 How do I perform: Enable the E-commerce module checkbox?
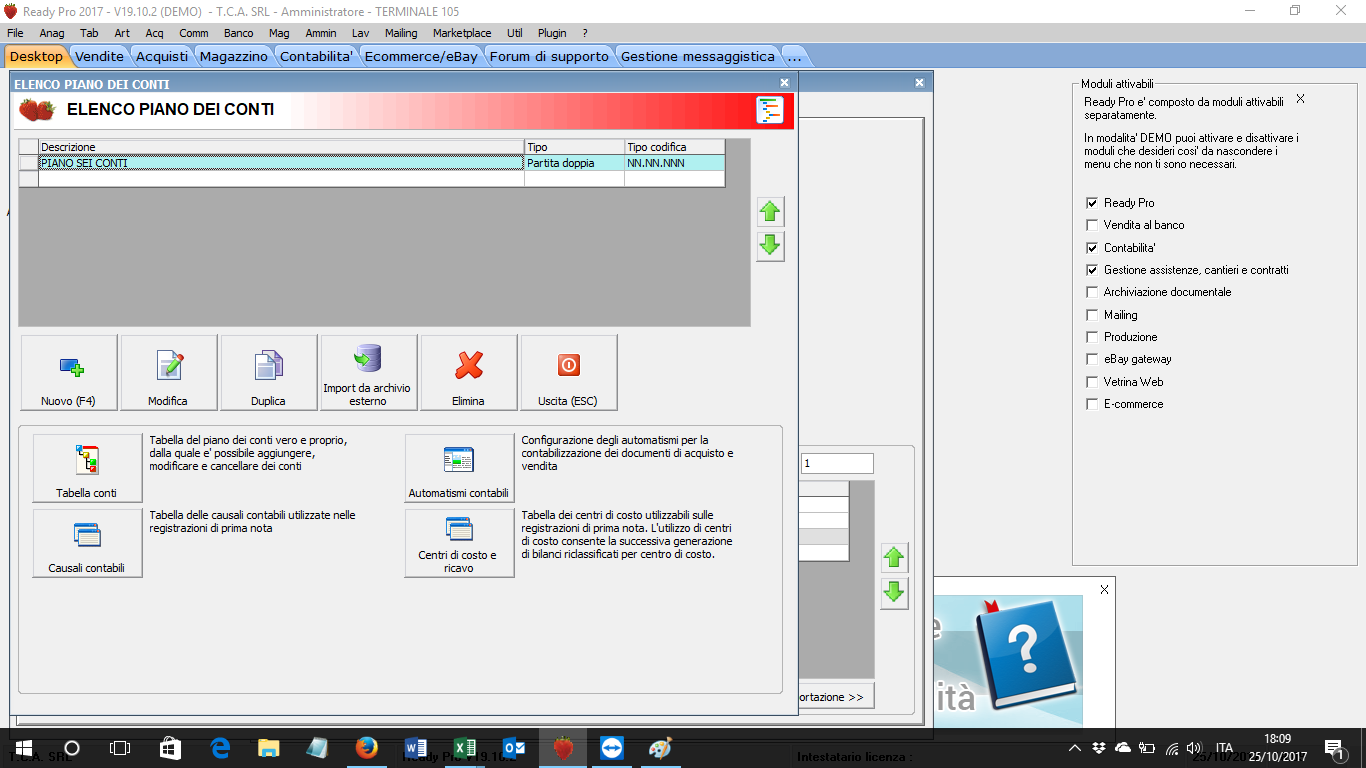(x=1092, y=404)
